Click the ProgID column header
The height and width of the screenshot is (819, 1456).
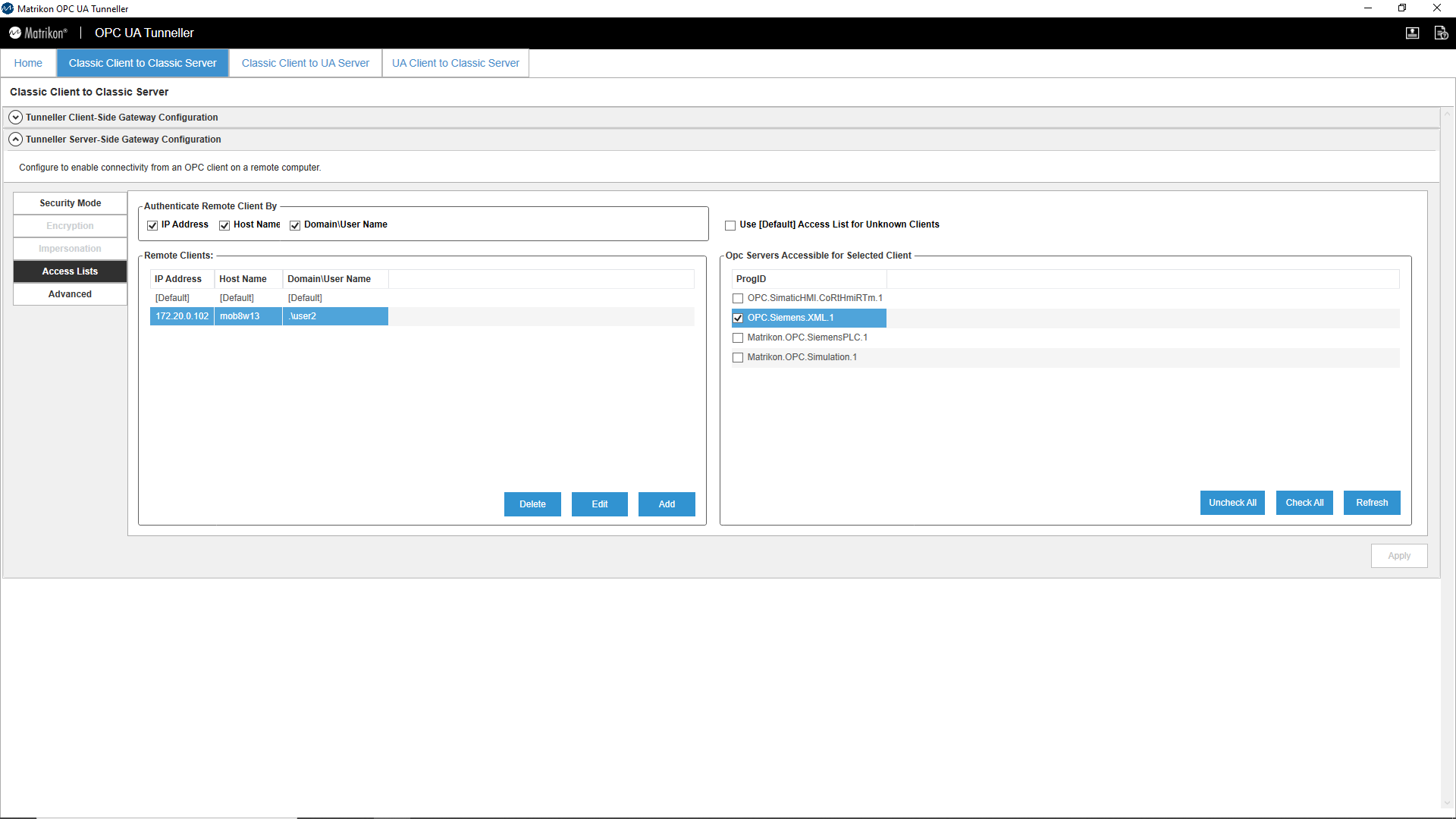808,279
